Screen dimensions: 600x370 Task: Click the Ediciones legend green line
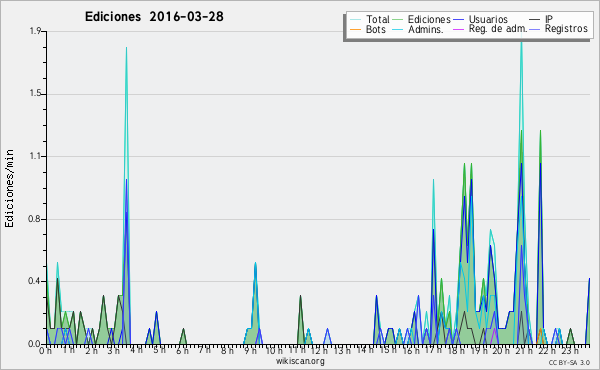click(x=398, y=19)
